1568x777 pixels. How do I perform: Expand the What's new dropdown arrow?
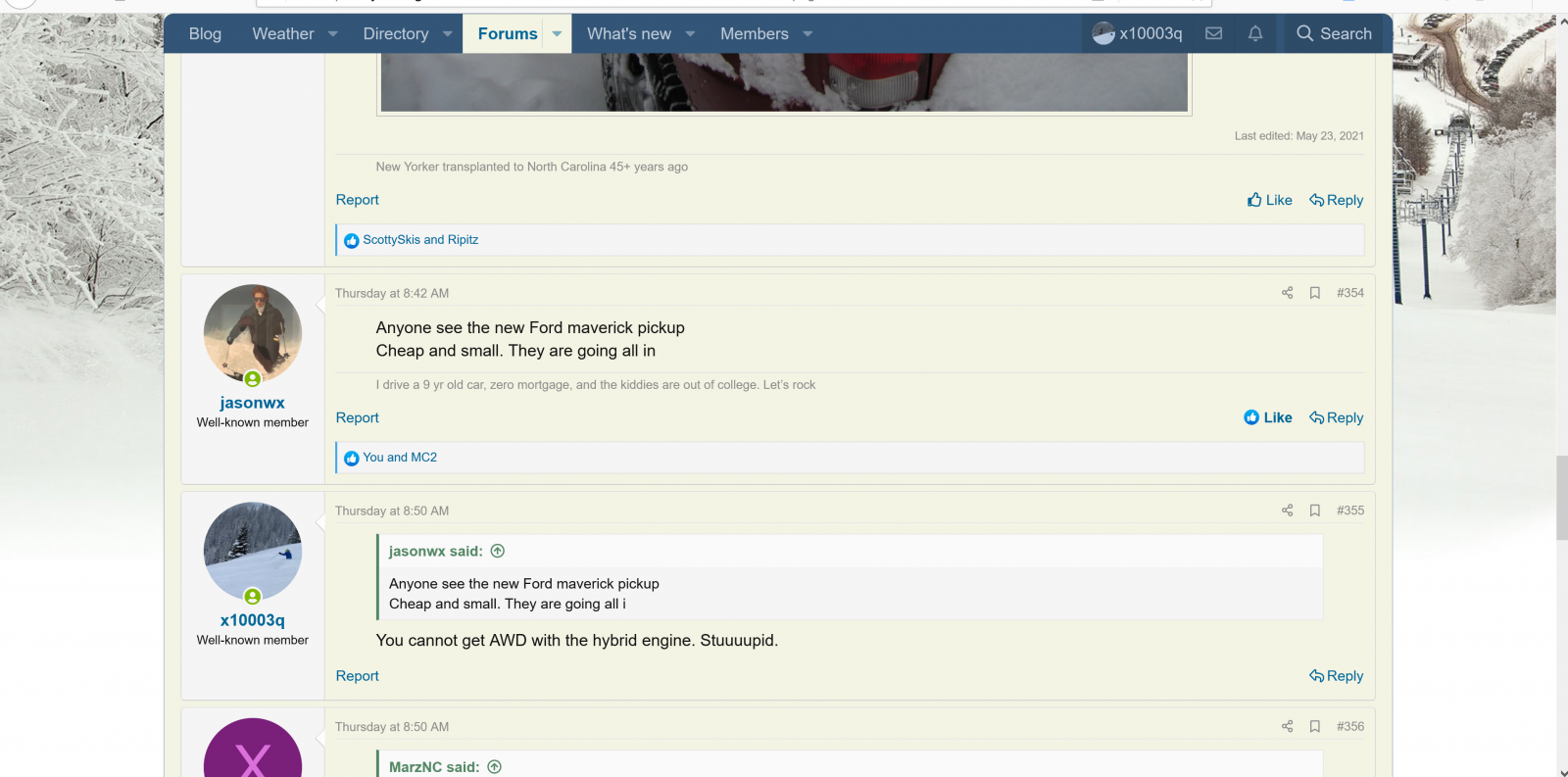(690, 34)
